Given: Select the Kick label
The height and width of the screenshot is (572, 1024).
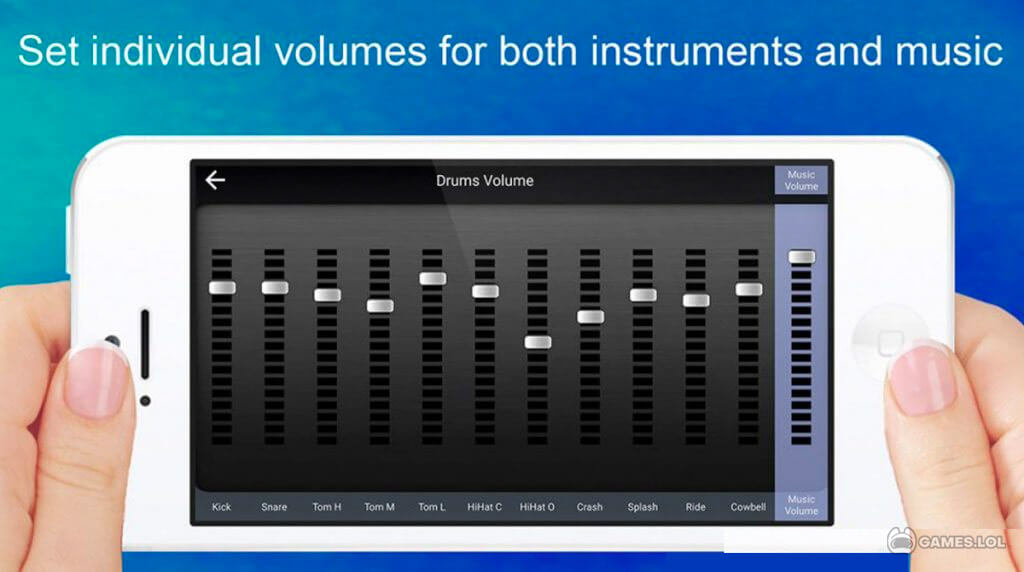Looking at the screenshot, I should pos(221,507).
